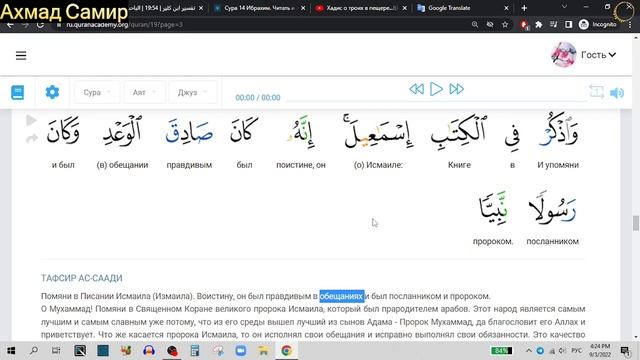Open the ТАФСИР АС-СААДИ heading

[x=82, y=278]
